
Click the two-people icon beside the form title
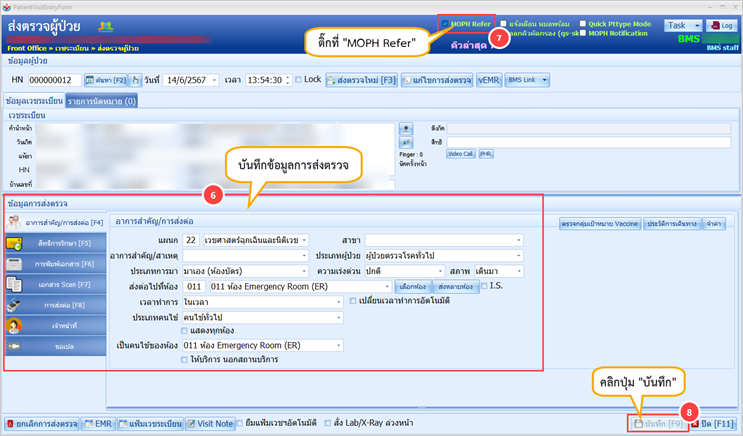(105, 27)
